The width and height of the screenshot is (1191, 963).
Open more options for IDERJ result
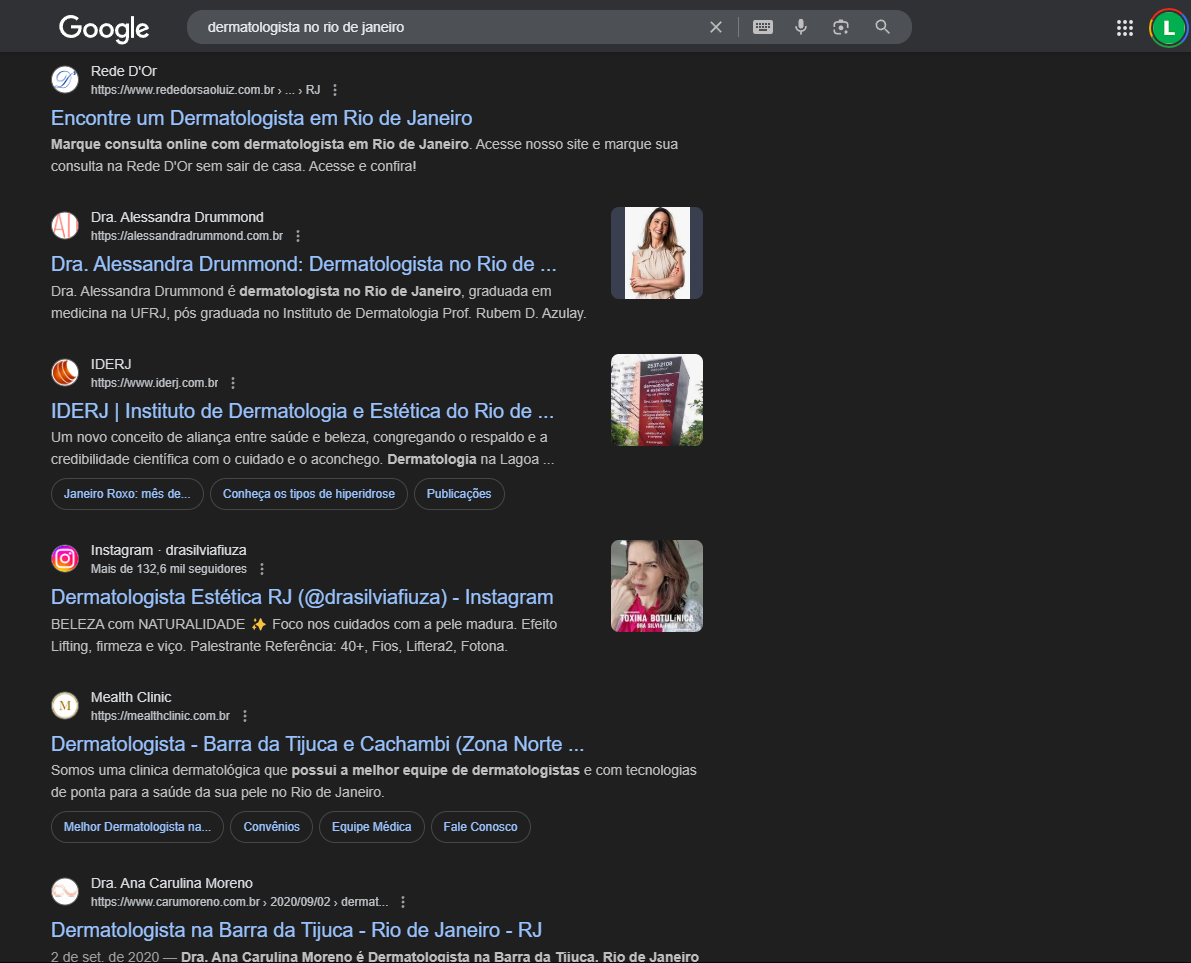click(x=233, y=383)
